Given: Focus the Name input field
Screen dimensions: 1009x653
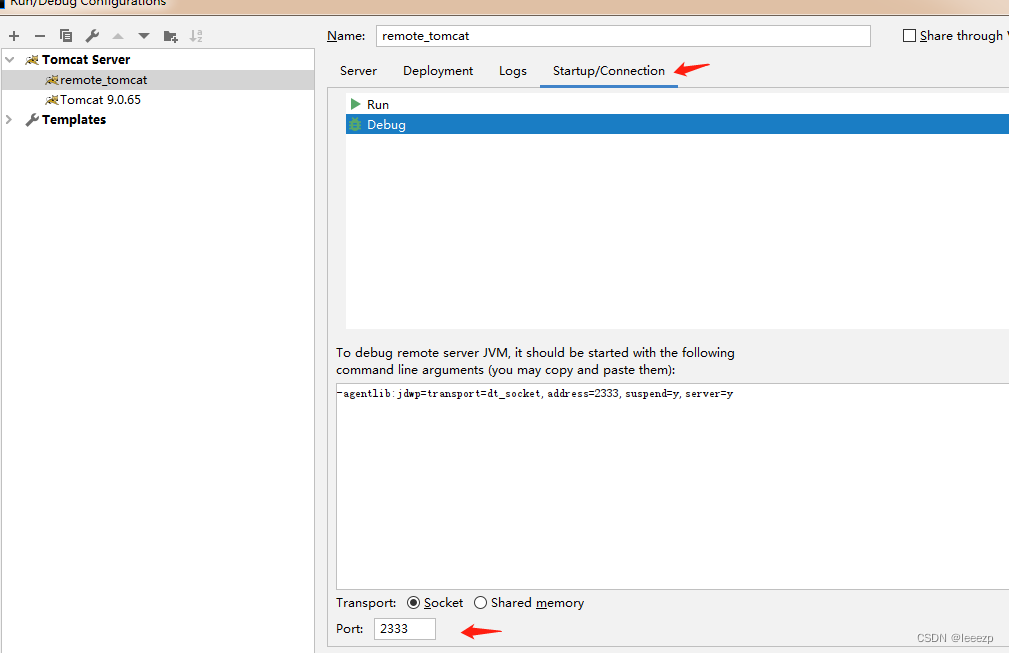Looking at the screenshot, I should coord(623,36).
